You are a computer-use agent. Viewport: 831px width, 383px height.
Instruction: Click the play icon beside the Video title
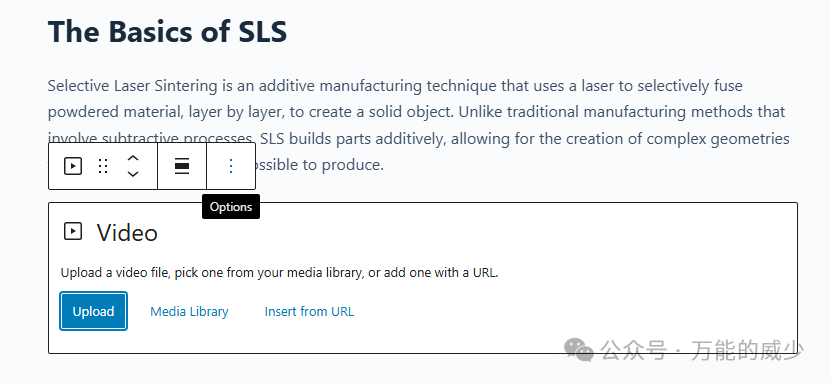coord(73,231)
